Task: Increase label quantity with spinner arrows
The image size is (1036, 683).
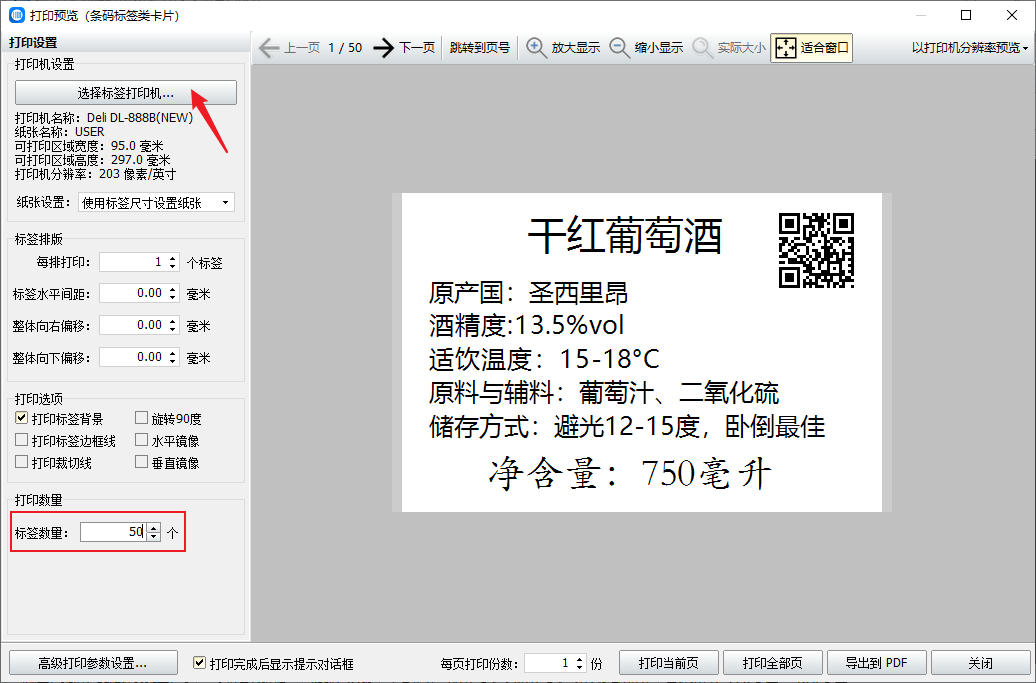Action: point(153,528)
